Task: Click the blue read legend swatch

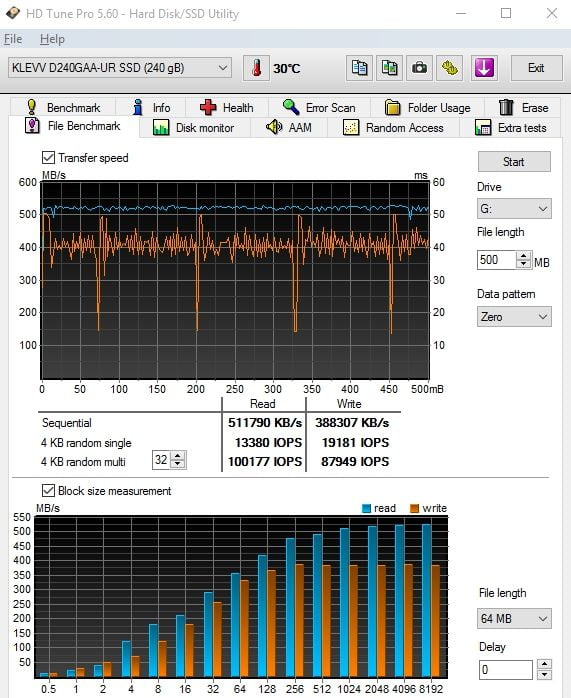Action: pyautogui.click(x=367, y=508)
